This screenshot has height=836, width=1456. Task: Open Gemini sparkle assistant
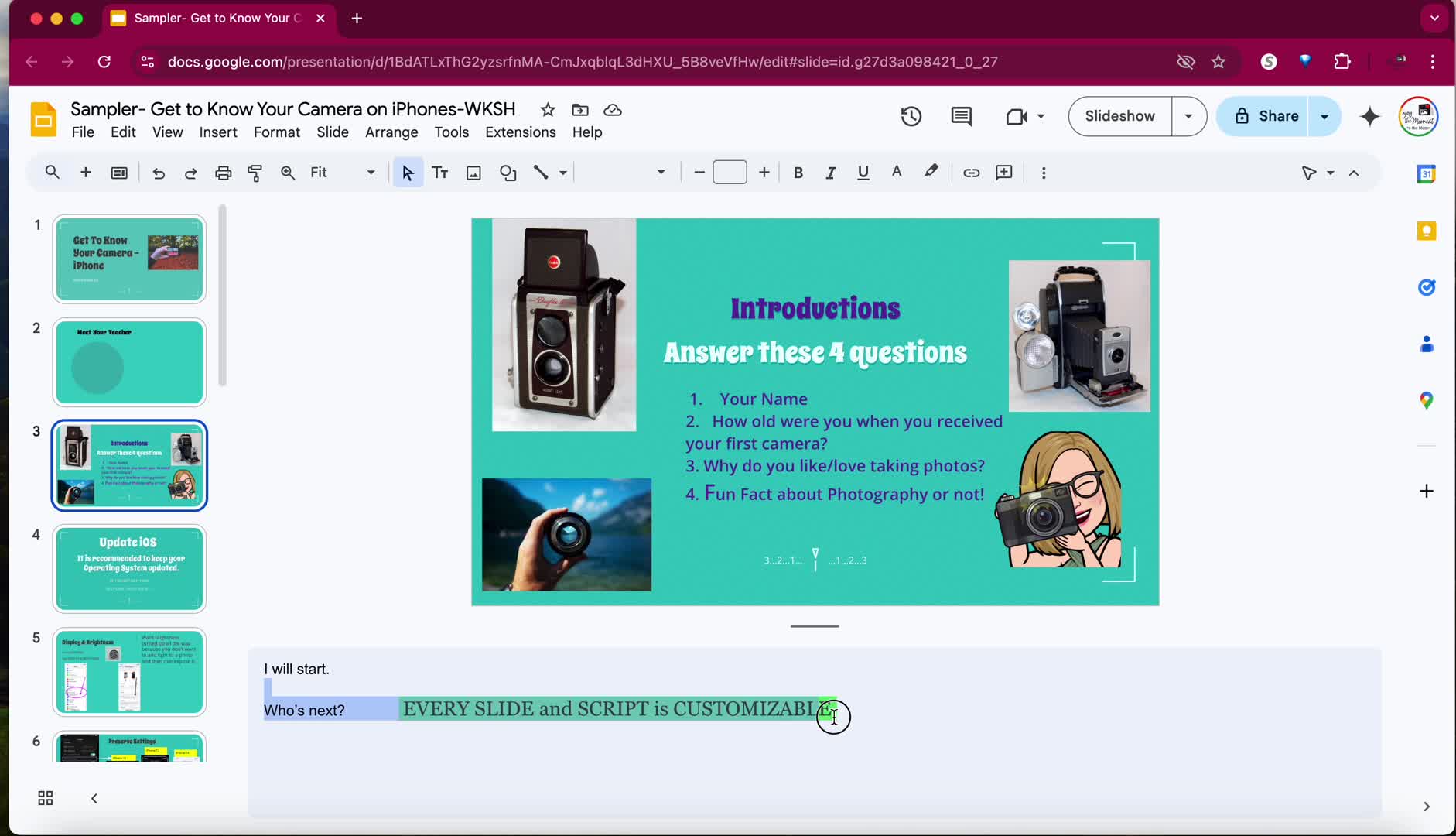tap(1370, 116)
